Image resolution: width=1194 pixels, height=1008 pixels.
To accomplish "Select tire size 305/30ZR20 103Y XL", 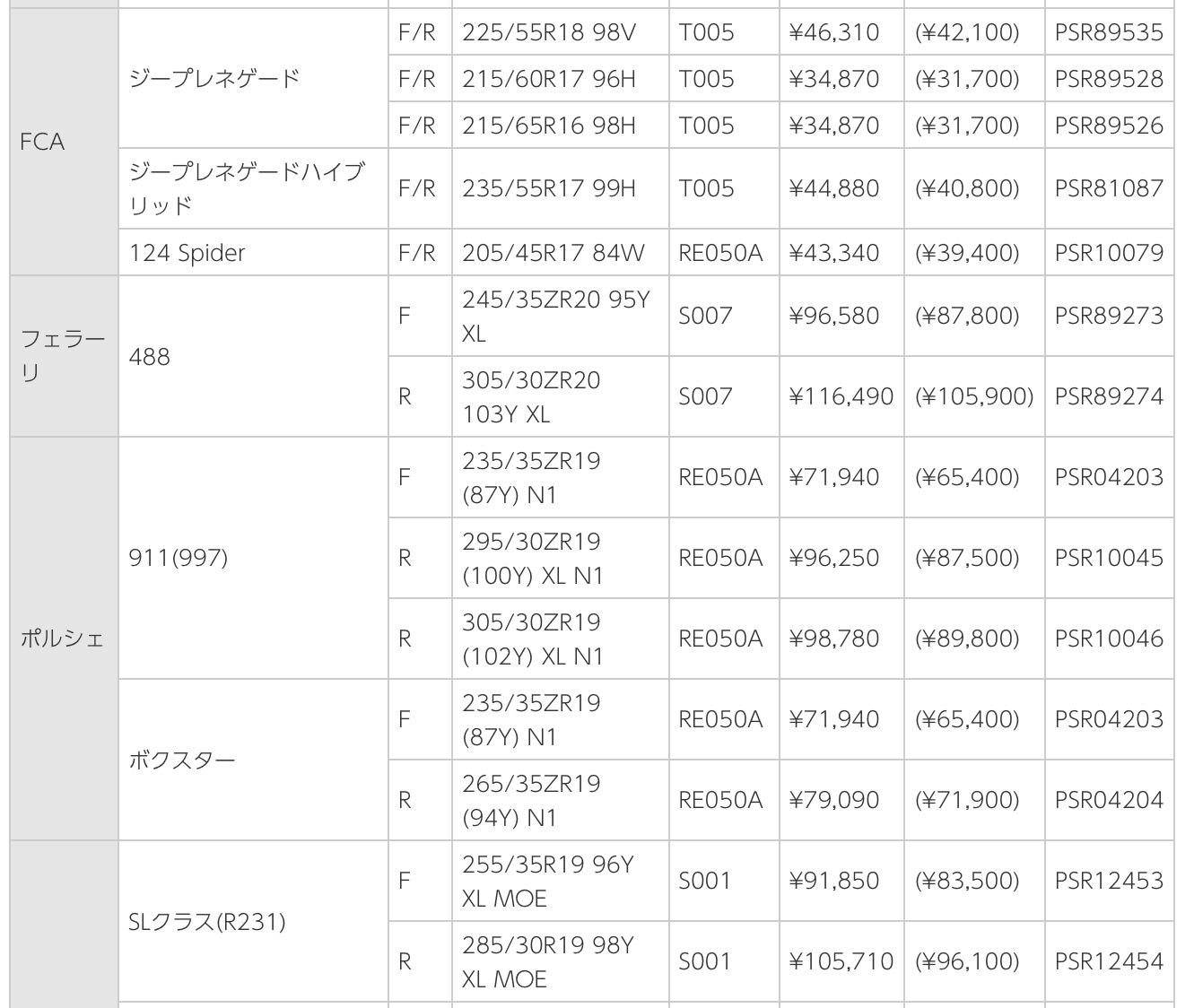I will point(531,396).
